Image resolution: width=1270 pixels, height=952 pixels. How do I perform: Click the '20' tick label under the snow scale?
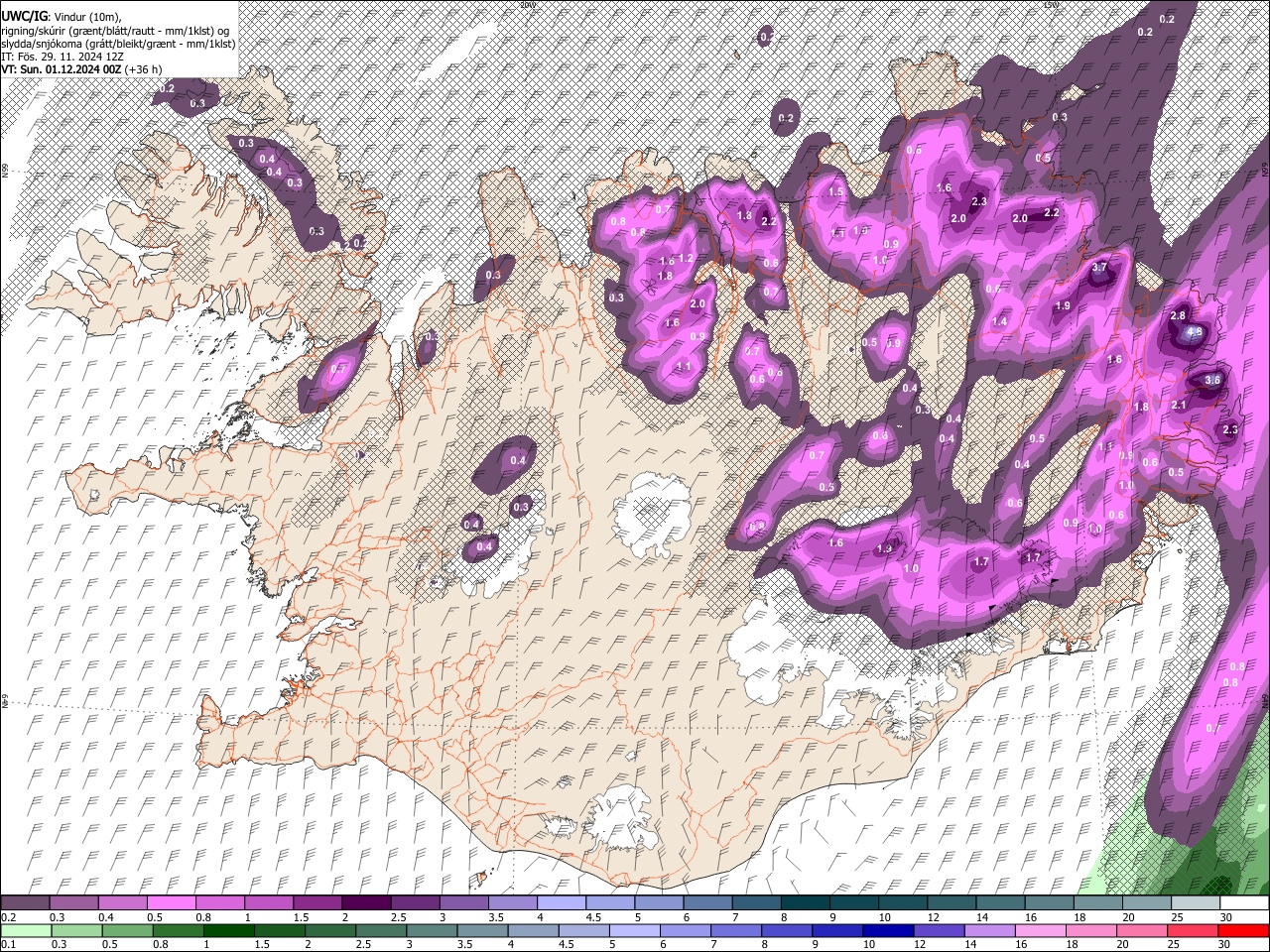(1130, 917)
